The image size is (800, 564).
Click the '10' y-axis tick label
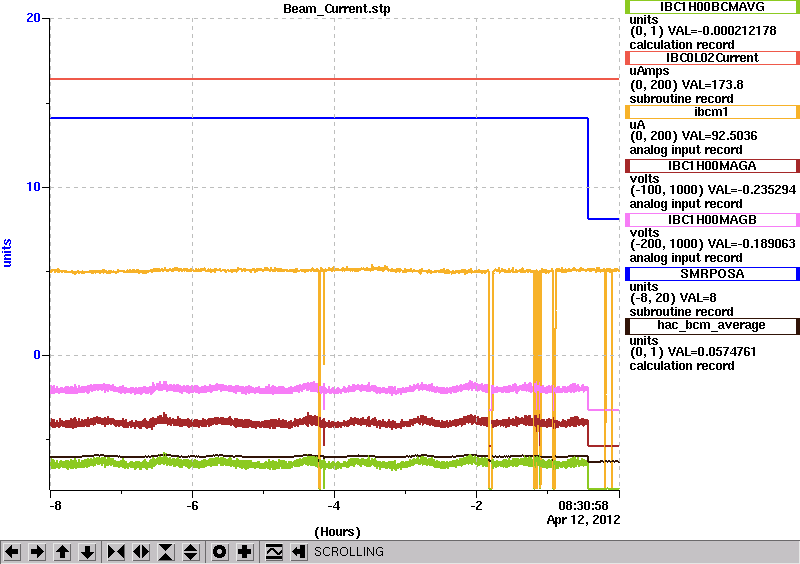pyautogui.click(x=33, y=187)
